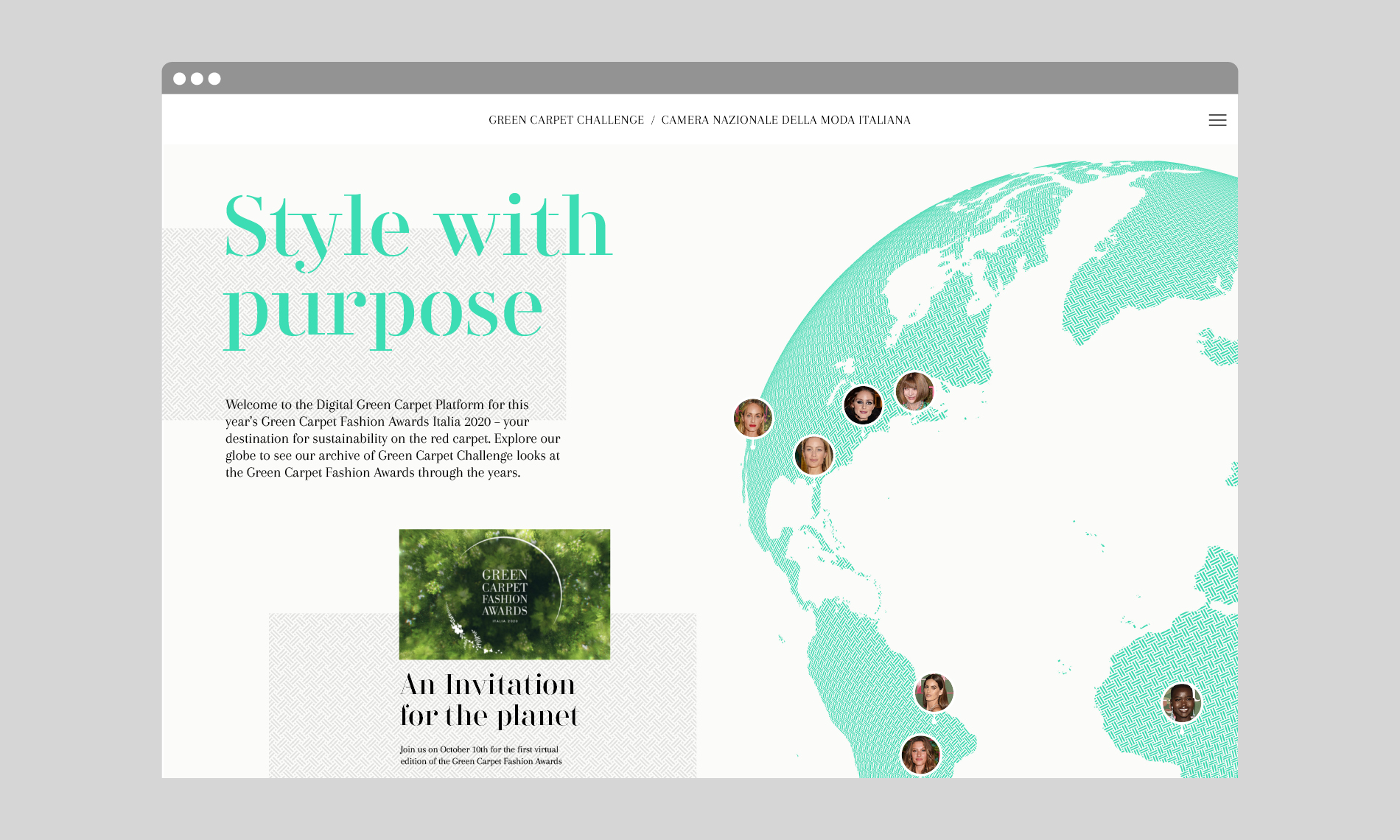Click the 'An Invitation for the planet' heading
This screenshot has width=1400, height=840.
489,700
